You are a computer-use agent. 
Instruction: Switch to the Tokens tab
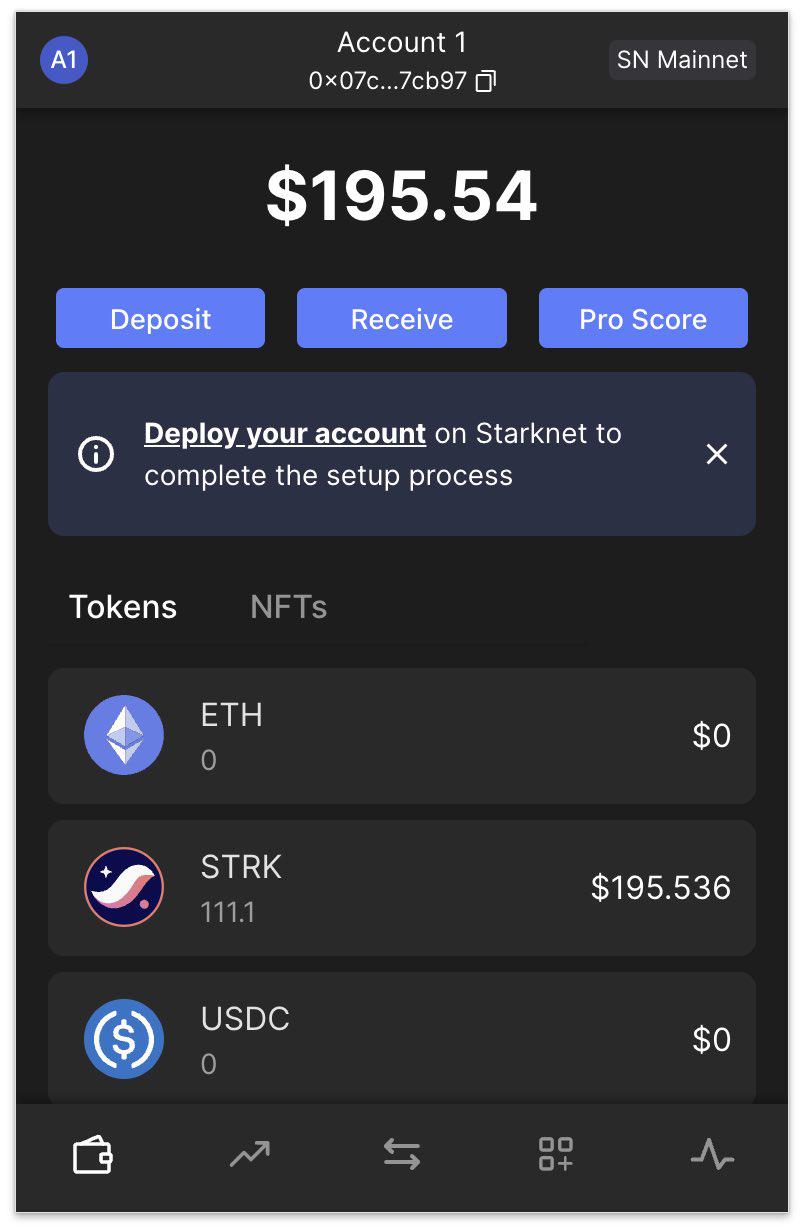click(x=123, y=607)
